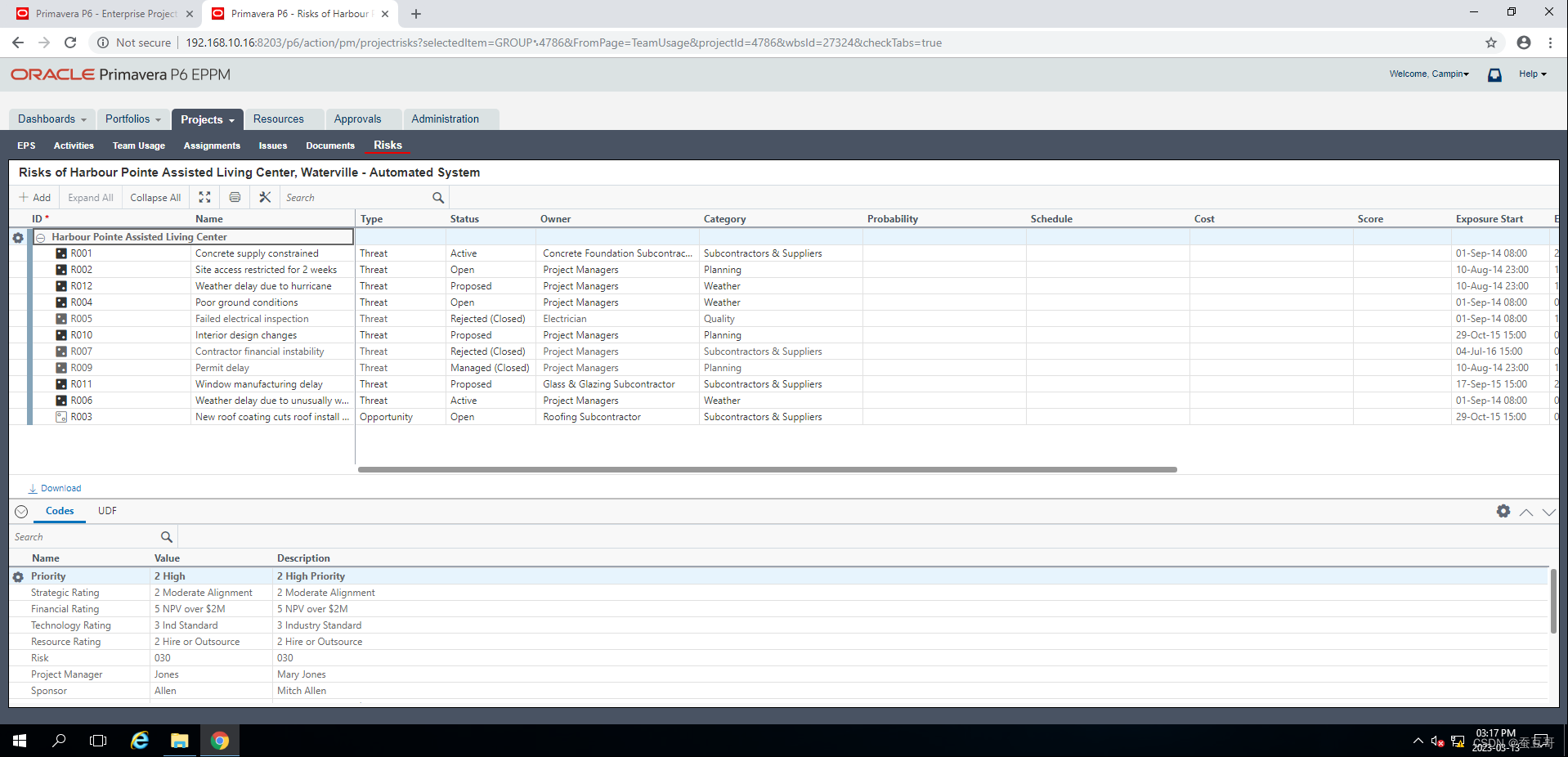1568x757 pixels.
Task: Open the Documents page
Action: tap(330, 146)
